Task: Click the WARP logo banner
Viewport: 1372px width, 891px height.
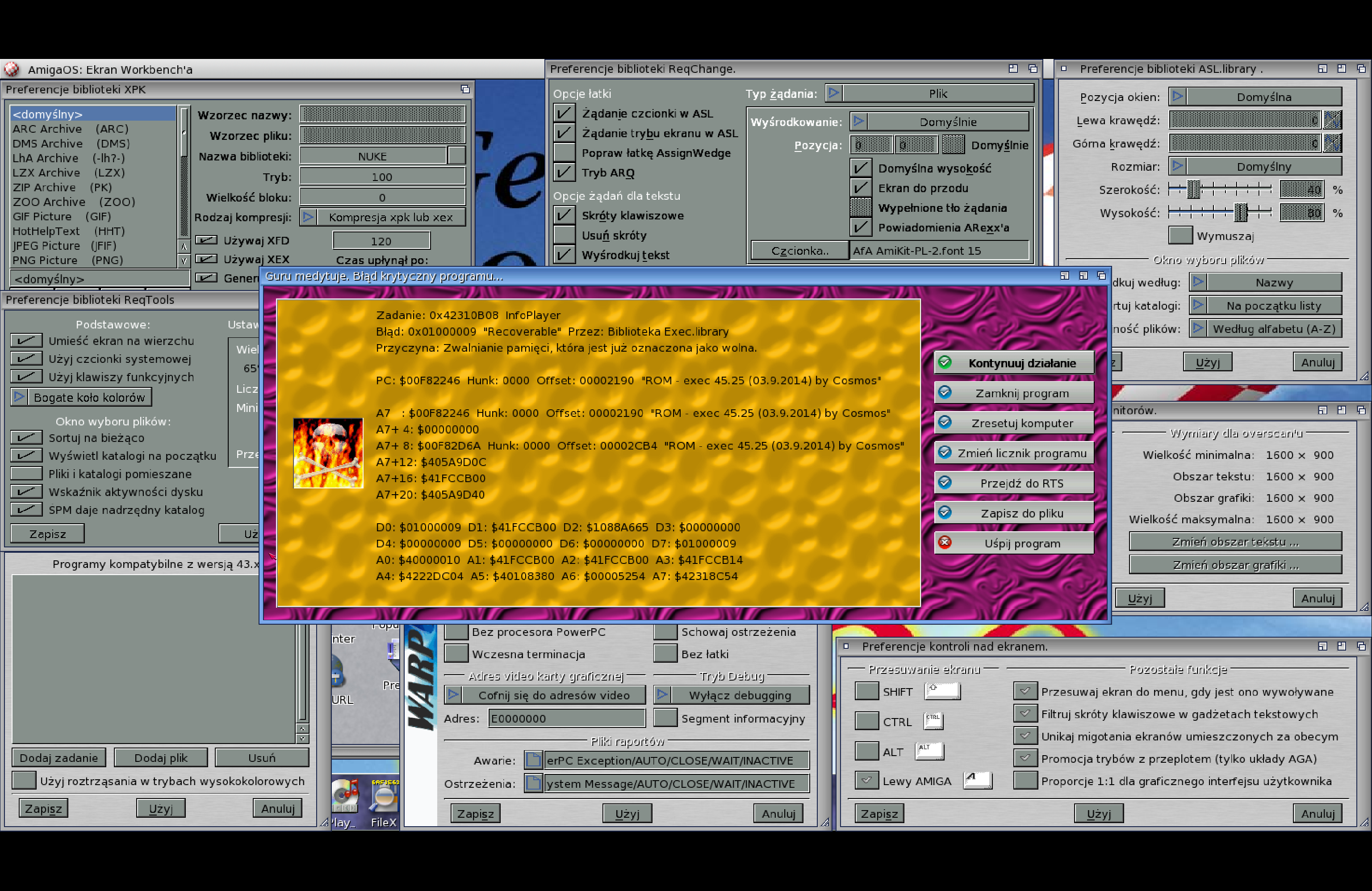Action: point(422,681)
